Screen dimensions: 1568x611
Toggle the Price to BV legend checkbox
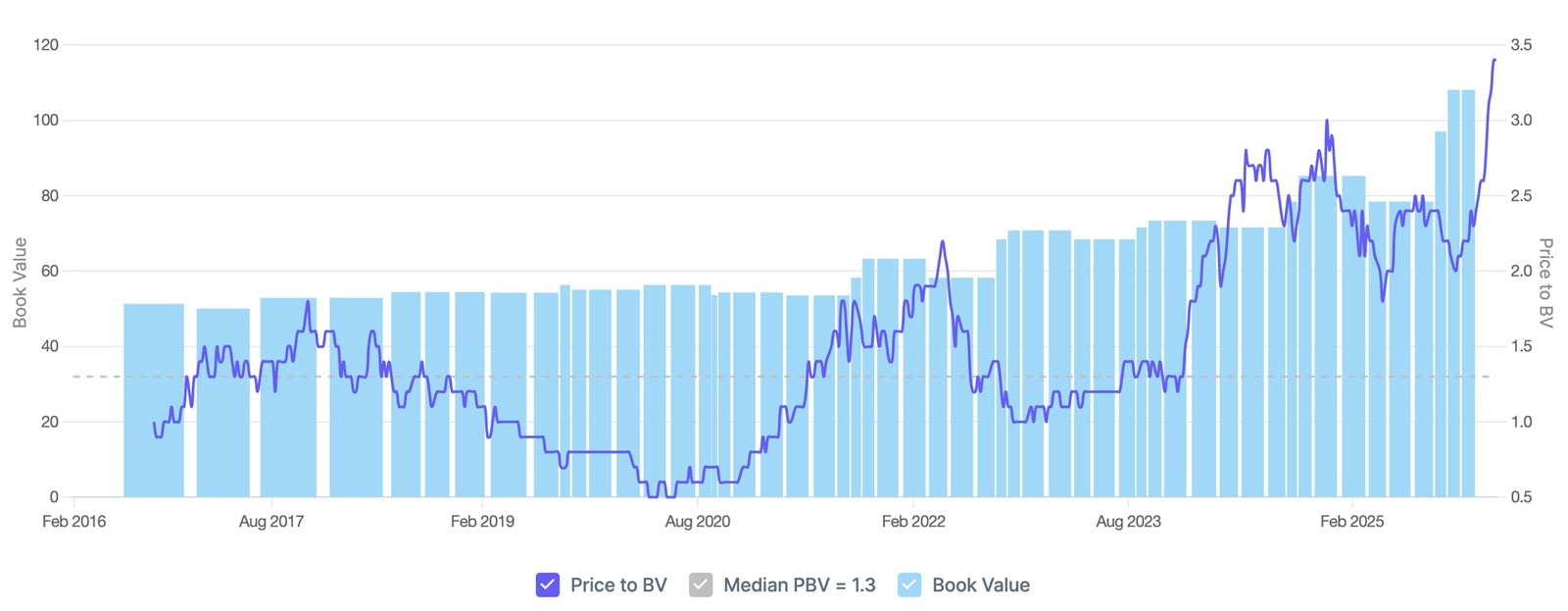[546, 585]
